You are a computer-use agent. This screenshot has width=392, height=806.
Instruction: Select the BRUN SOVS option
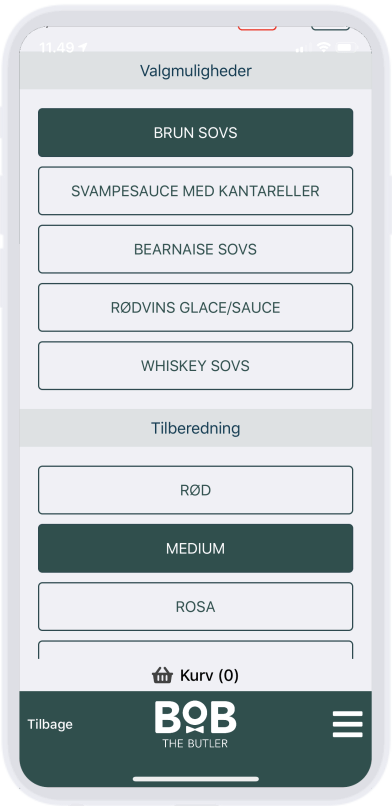pyautogui.click(x=195, y=133)
